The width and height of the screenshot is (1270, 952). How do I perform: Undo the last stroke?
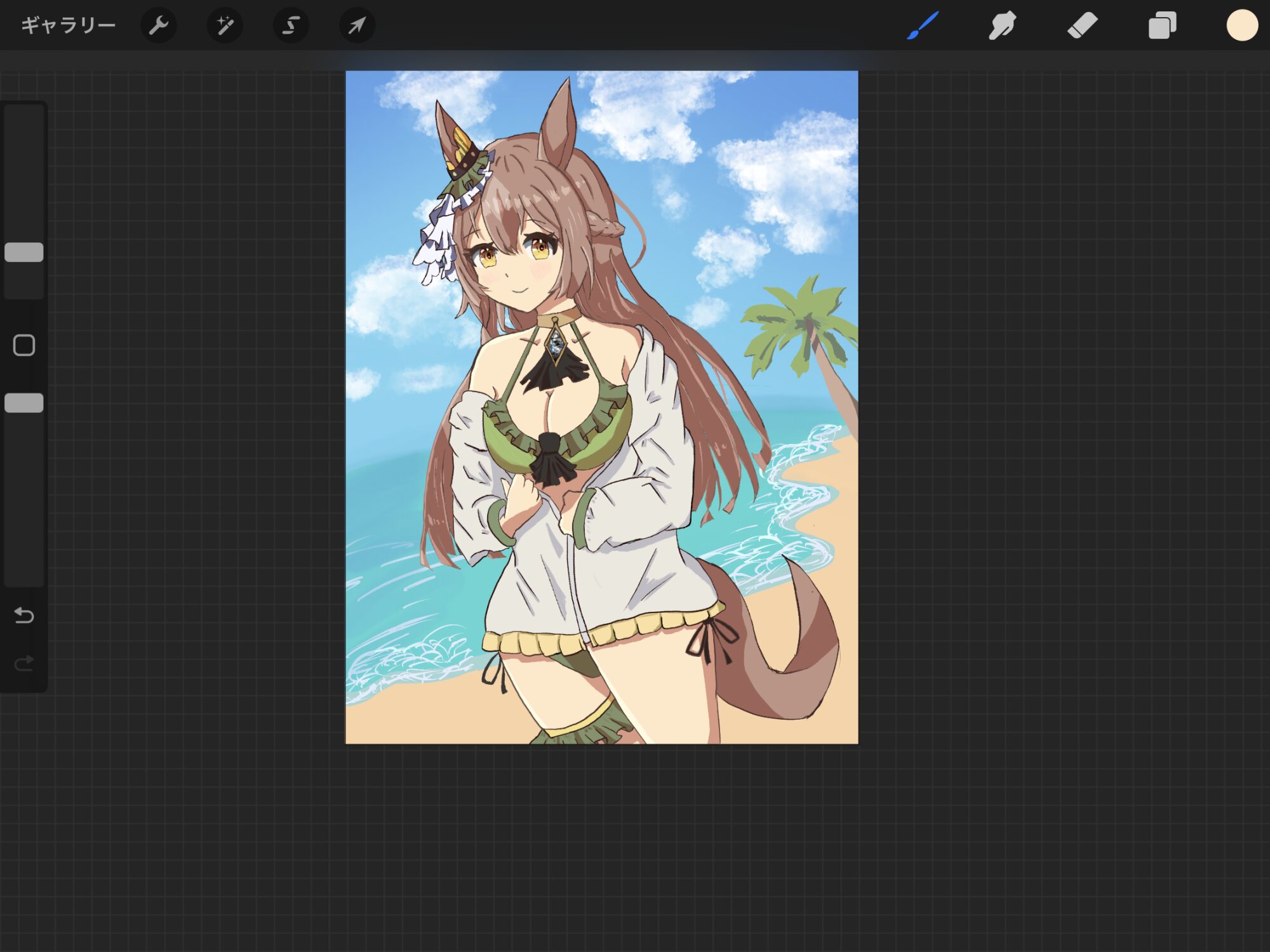click(24, 615)
